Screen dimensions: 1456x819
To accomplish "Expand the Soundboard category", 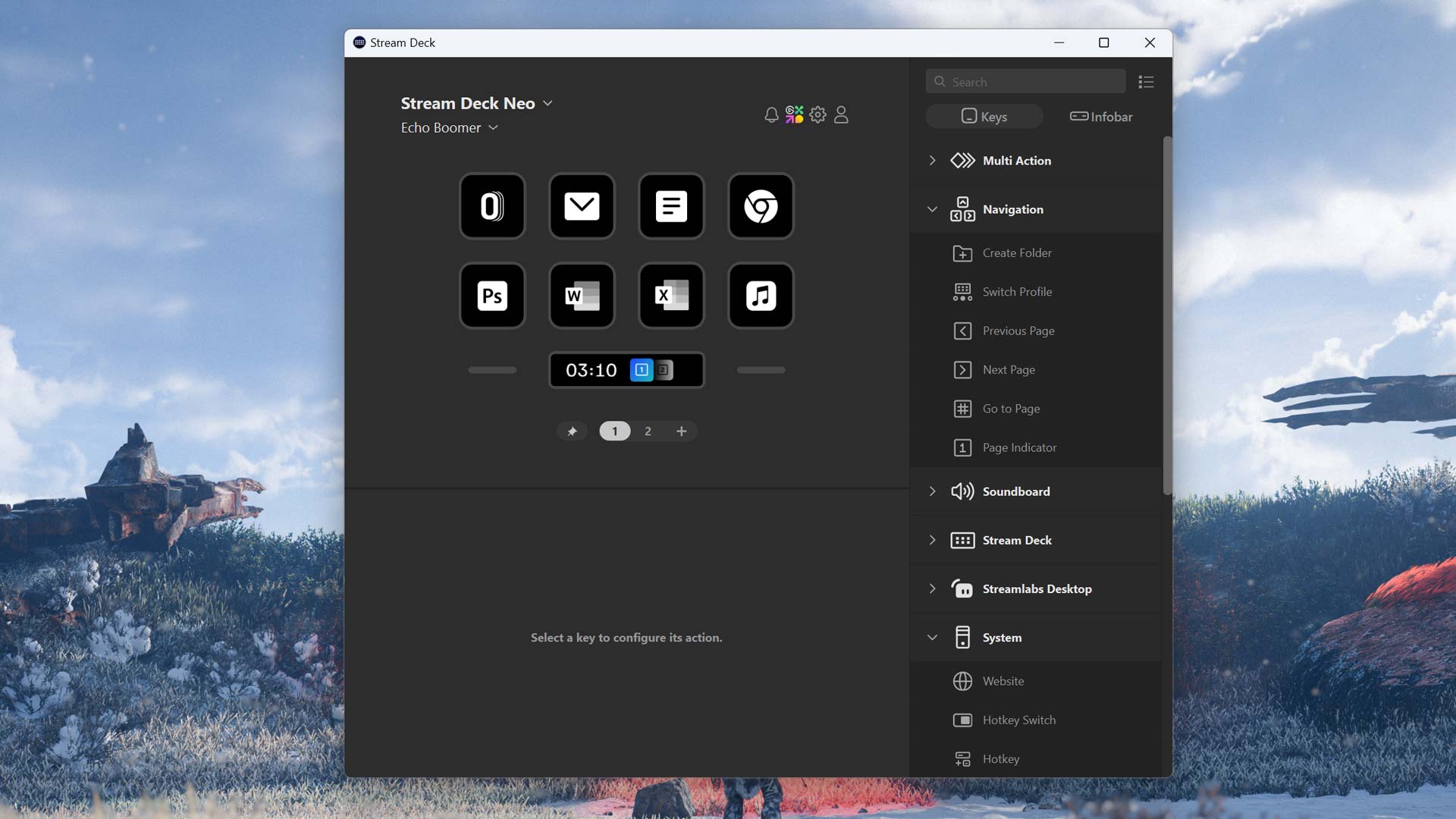I will pyautogui.click(x=931, y=491).
